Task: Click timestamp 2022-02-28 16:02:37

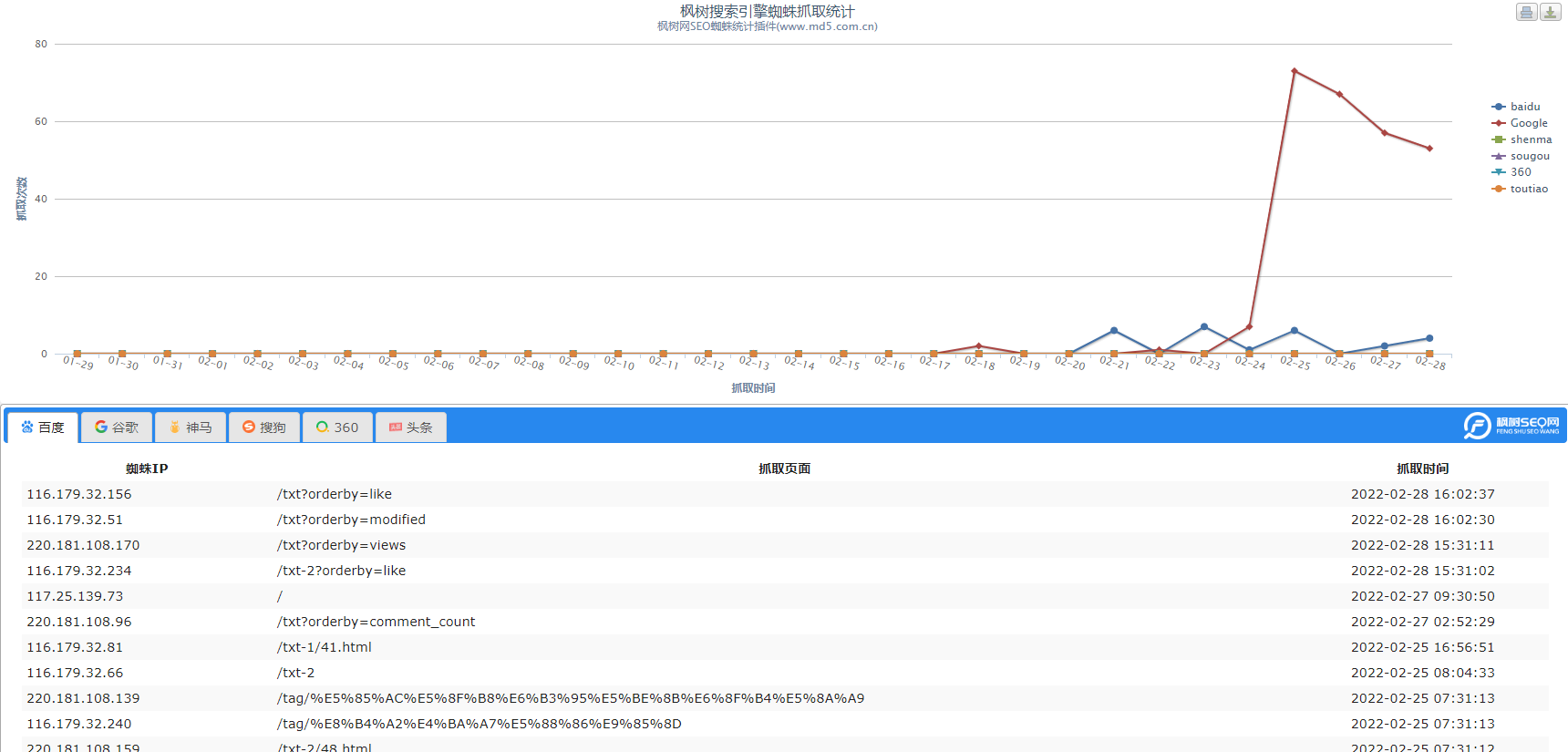Action: tap(1423, 494)
